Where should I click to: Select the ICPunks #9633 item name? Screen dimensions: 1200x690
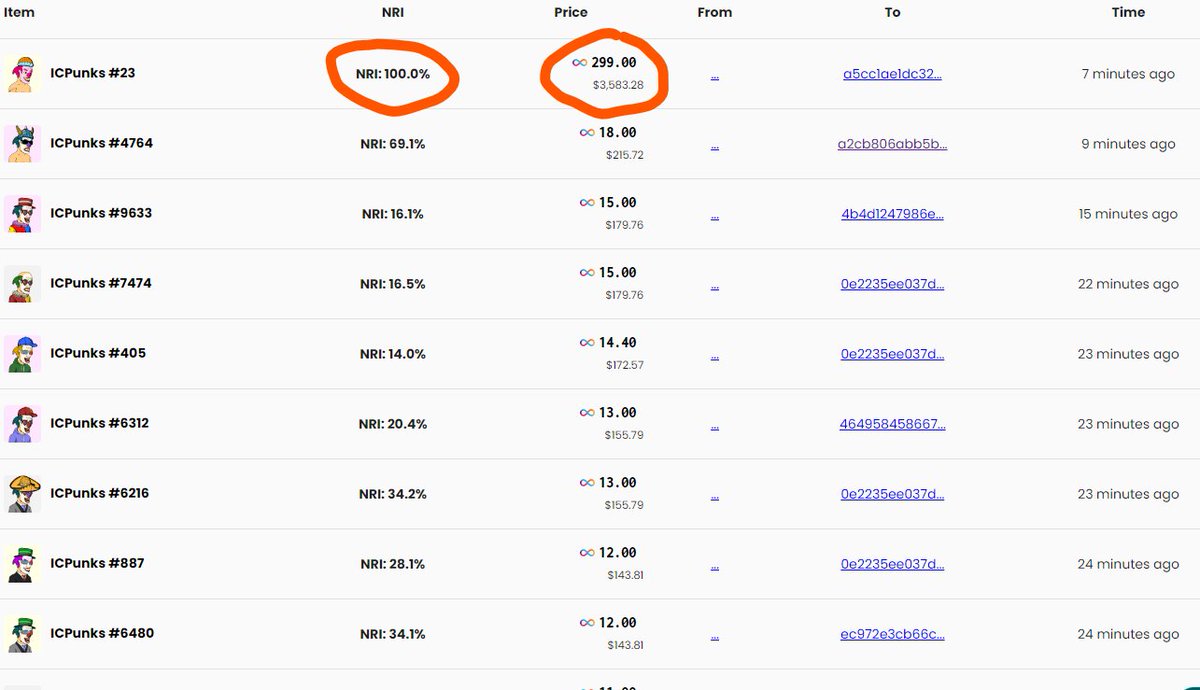101,213
